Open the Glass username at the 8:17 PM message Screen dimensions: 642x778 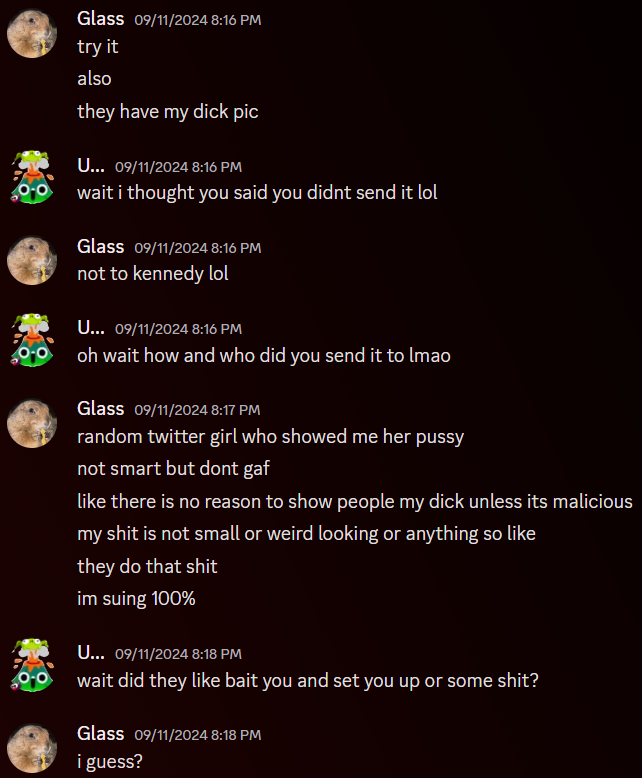tap(100, 409)
